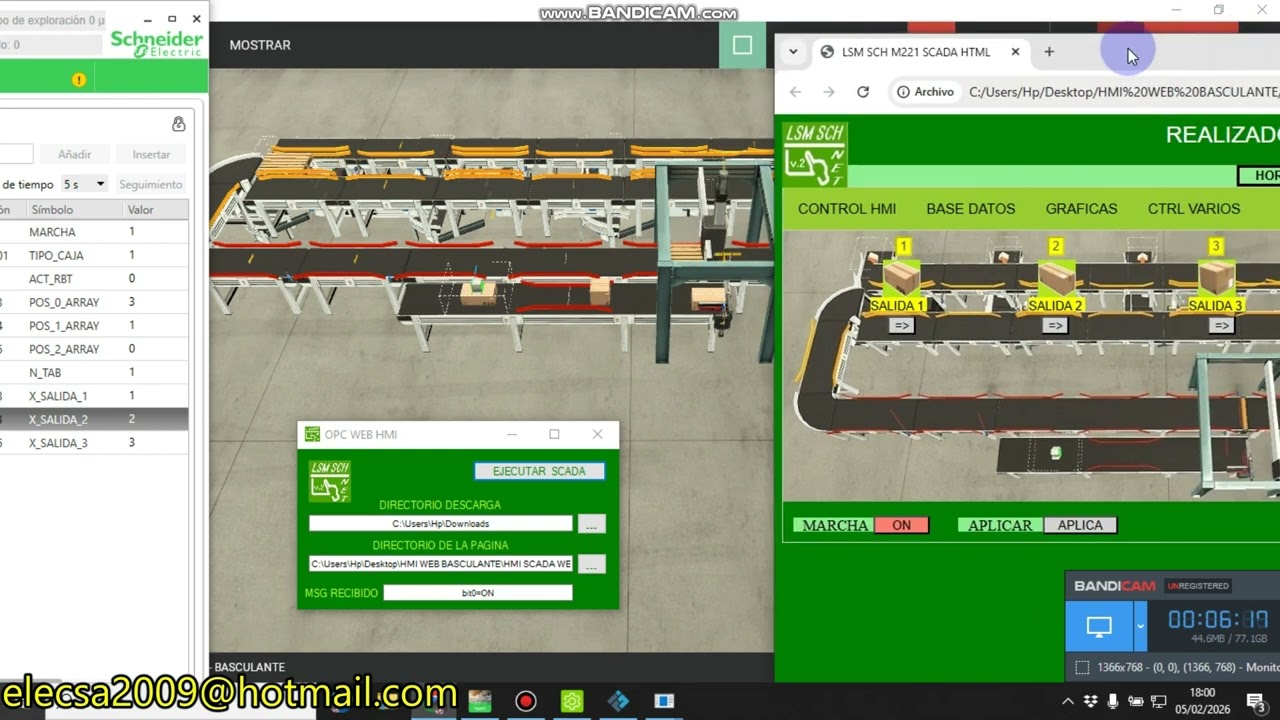Show hidden system tray icons
The height and width of the screenshot is (720, 1280).
click(x=1067, y=701)
